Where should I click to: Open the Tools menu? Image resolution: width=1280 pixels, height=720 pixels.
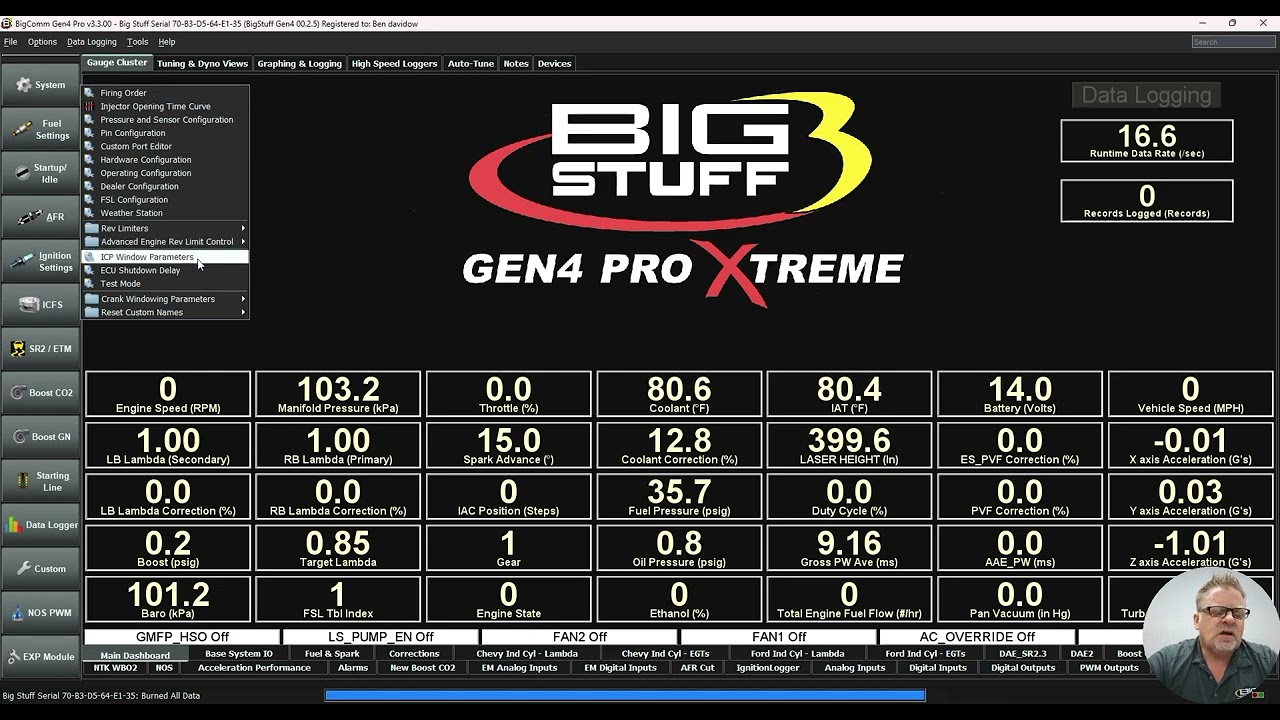(138, 42)
